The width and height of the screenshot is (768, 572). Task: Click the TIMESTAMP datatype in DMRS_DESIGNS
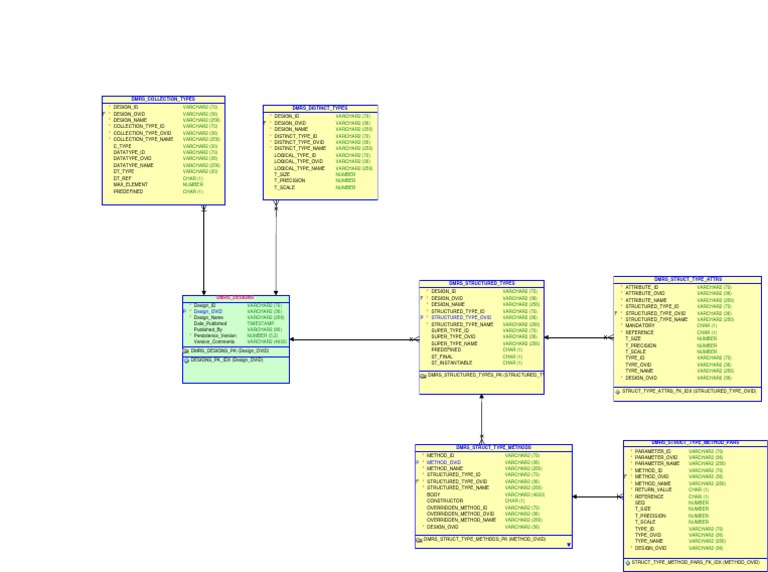click(261, 323)
